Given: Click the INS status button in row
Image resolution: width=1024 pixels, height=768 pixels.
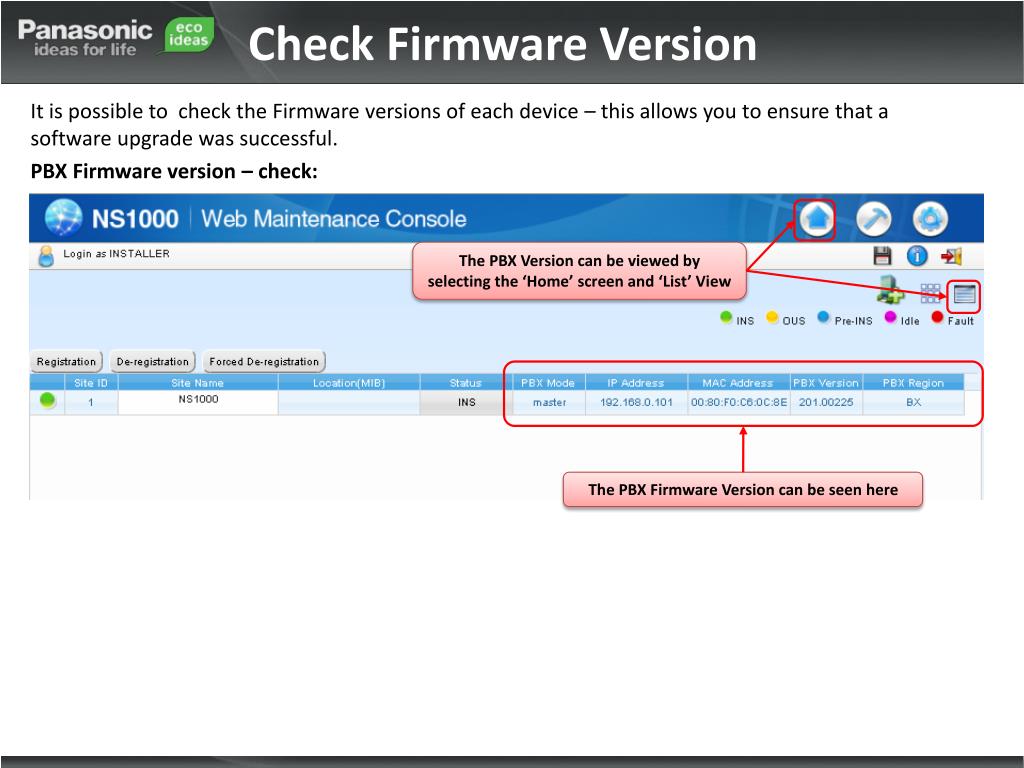Looking at the screenshot, I should [466, 402].
